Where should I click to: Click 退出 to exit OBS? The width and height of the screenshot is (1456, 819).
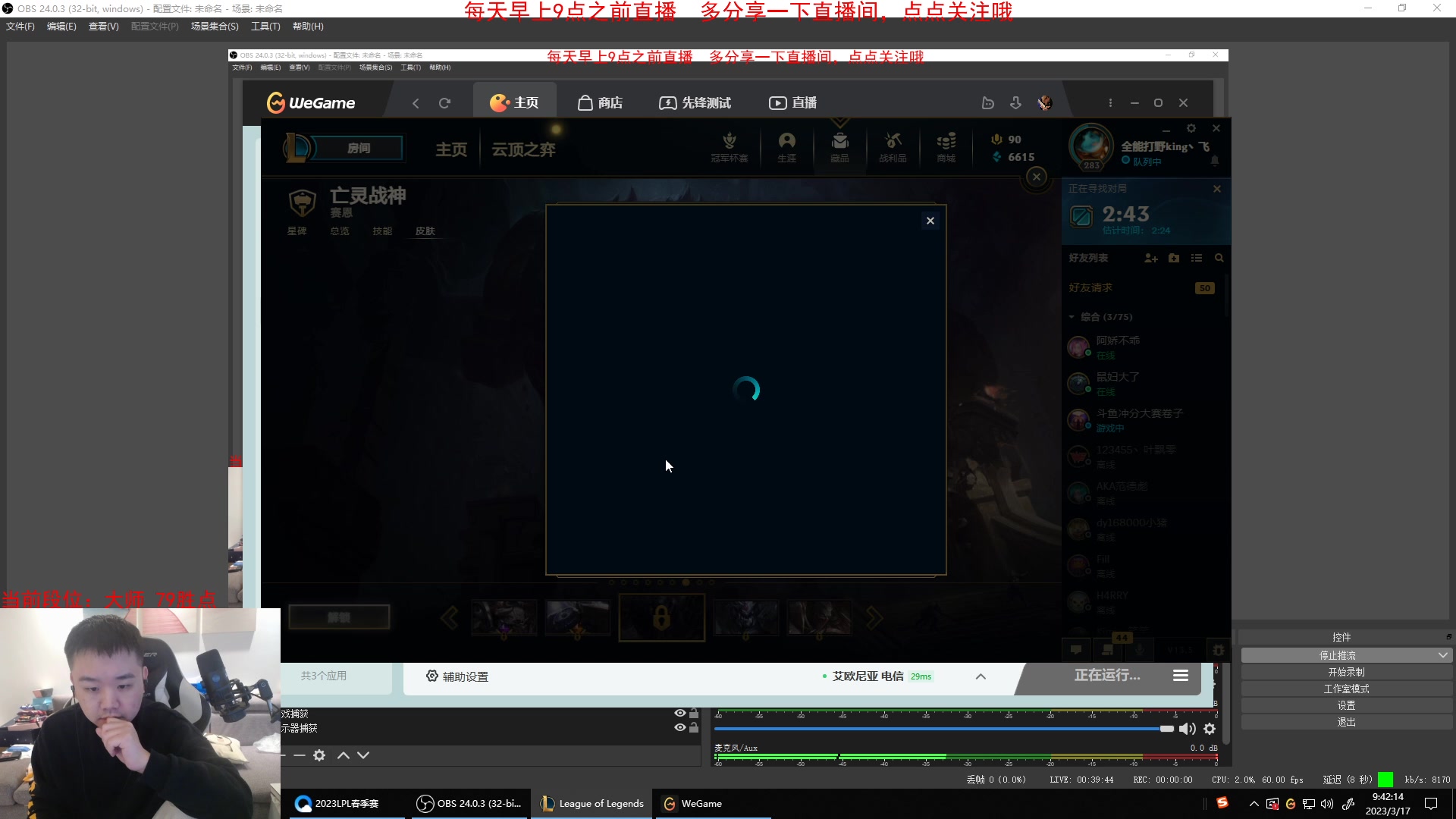pyautogui.click(x=1346, y=722)
